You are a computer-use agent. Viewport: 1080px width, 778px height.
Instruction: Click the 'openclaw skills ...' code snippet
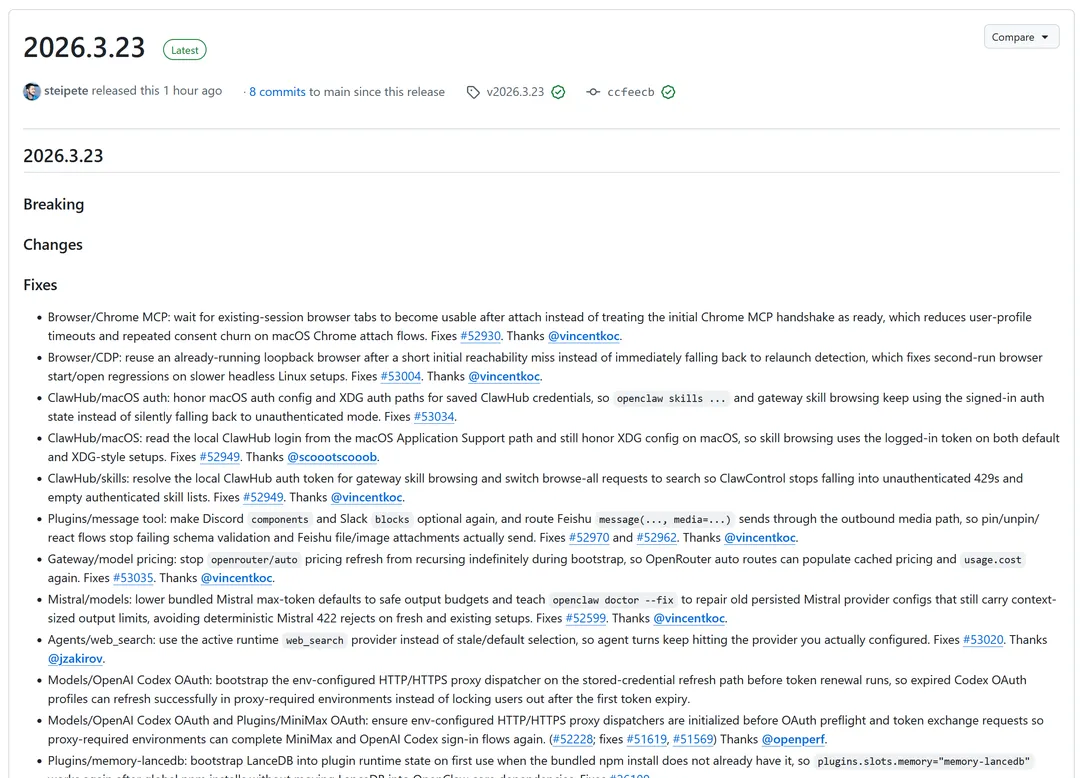[670, 399]
